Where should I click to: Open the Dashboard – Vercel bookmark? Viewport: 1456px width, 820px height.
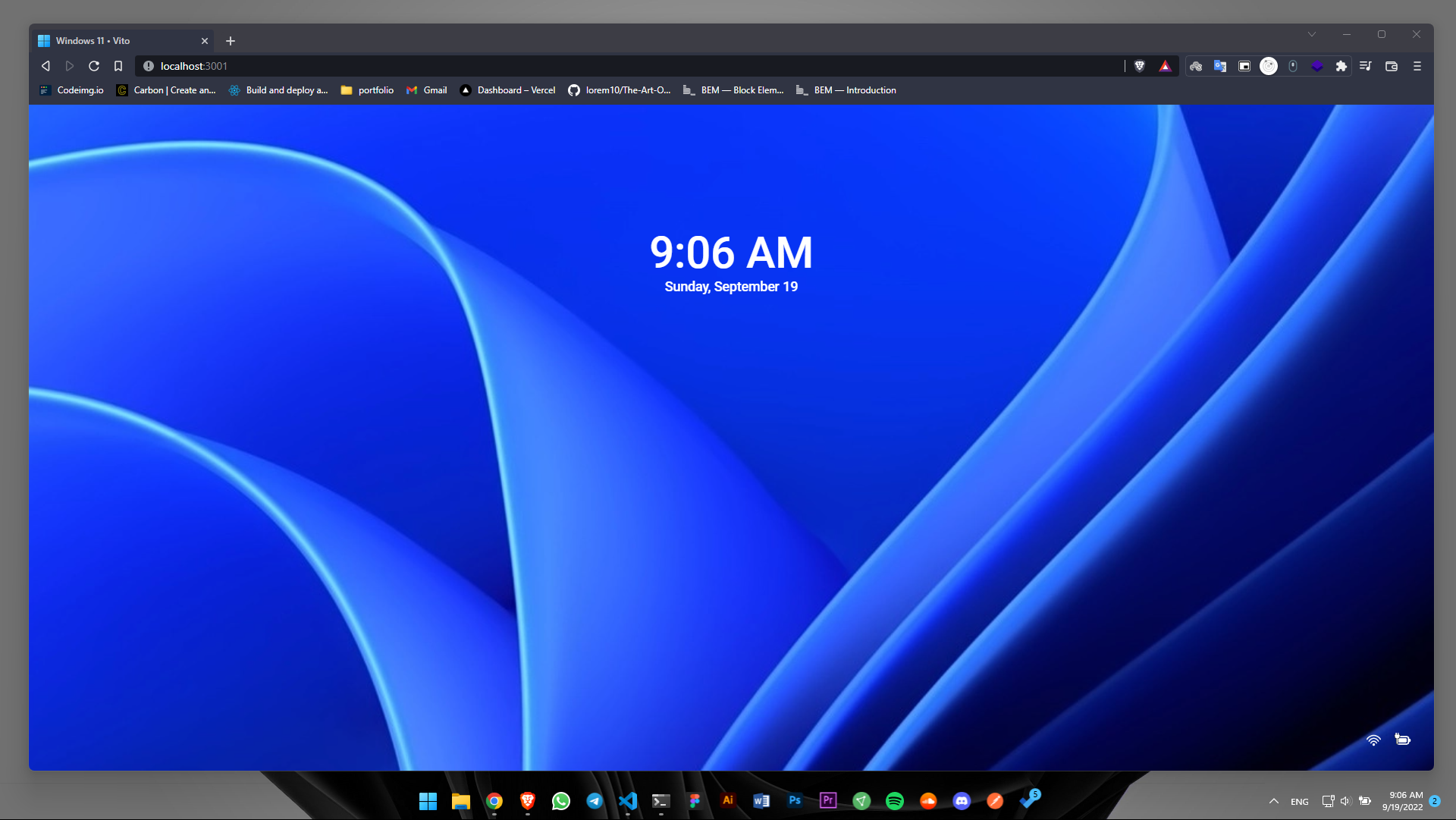click(x=507, y=90)
